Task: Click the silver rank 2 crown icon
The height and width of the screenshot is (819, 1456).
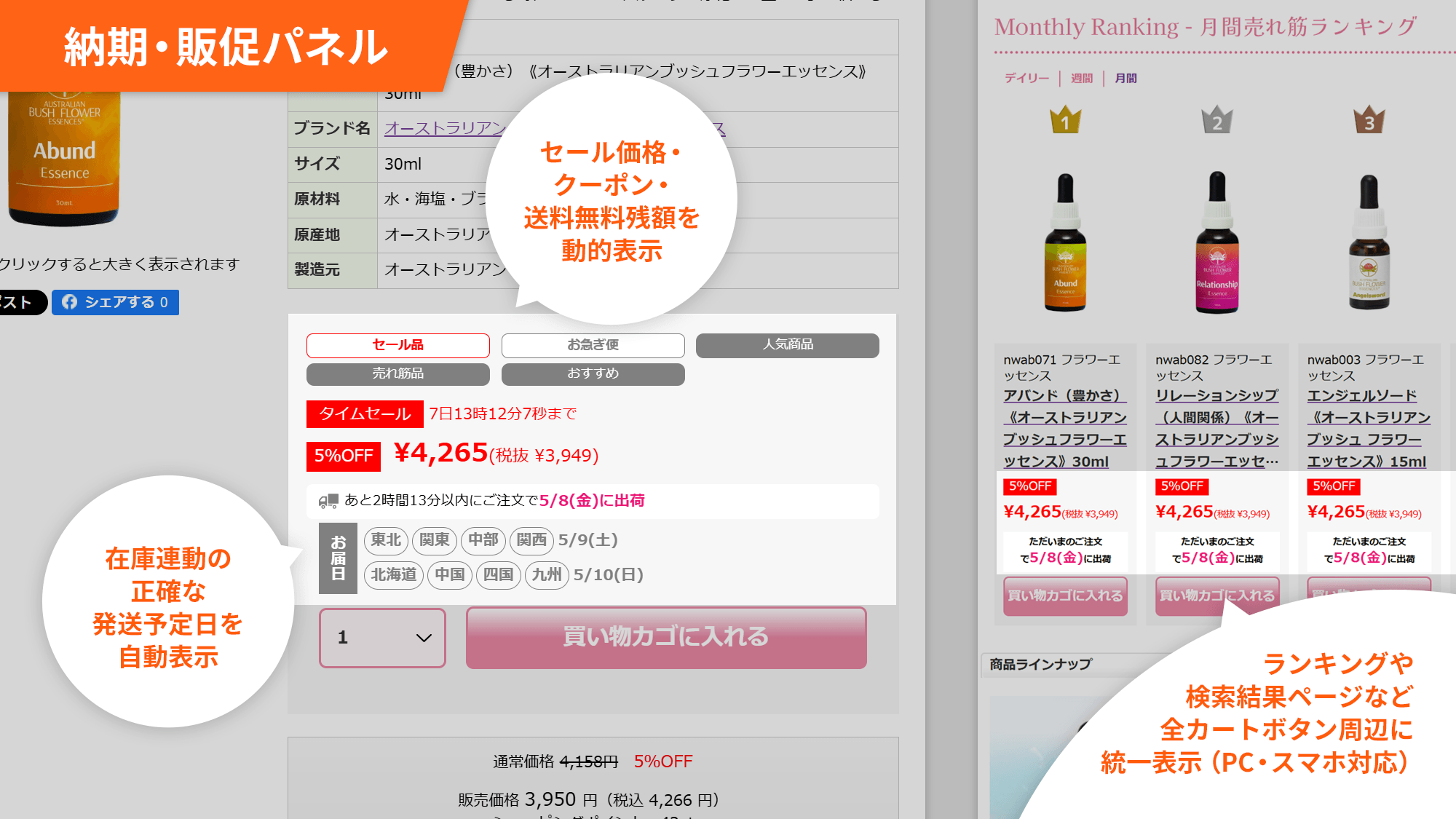Action: tap(1217, 120)
